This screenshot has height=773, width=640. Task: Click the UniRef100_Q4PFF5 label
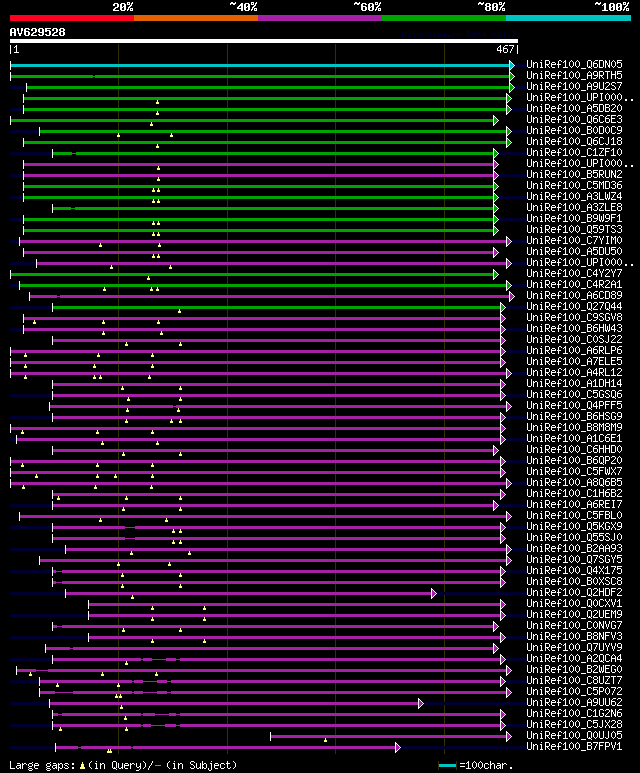point(574,405)
